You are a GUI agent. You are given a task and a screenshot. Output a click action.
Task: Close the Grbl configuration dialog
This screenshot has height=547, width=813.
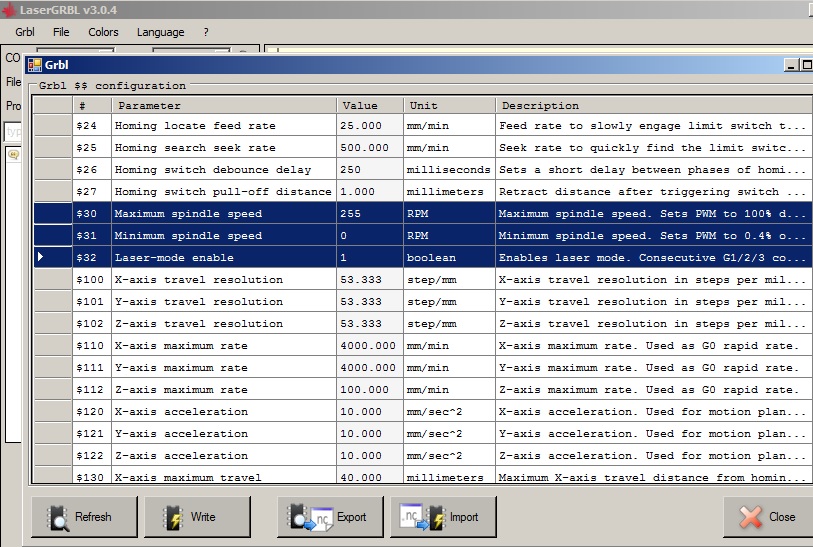pyautogui.click(x=768, y=517)
